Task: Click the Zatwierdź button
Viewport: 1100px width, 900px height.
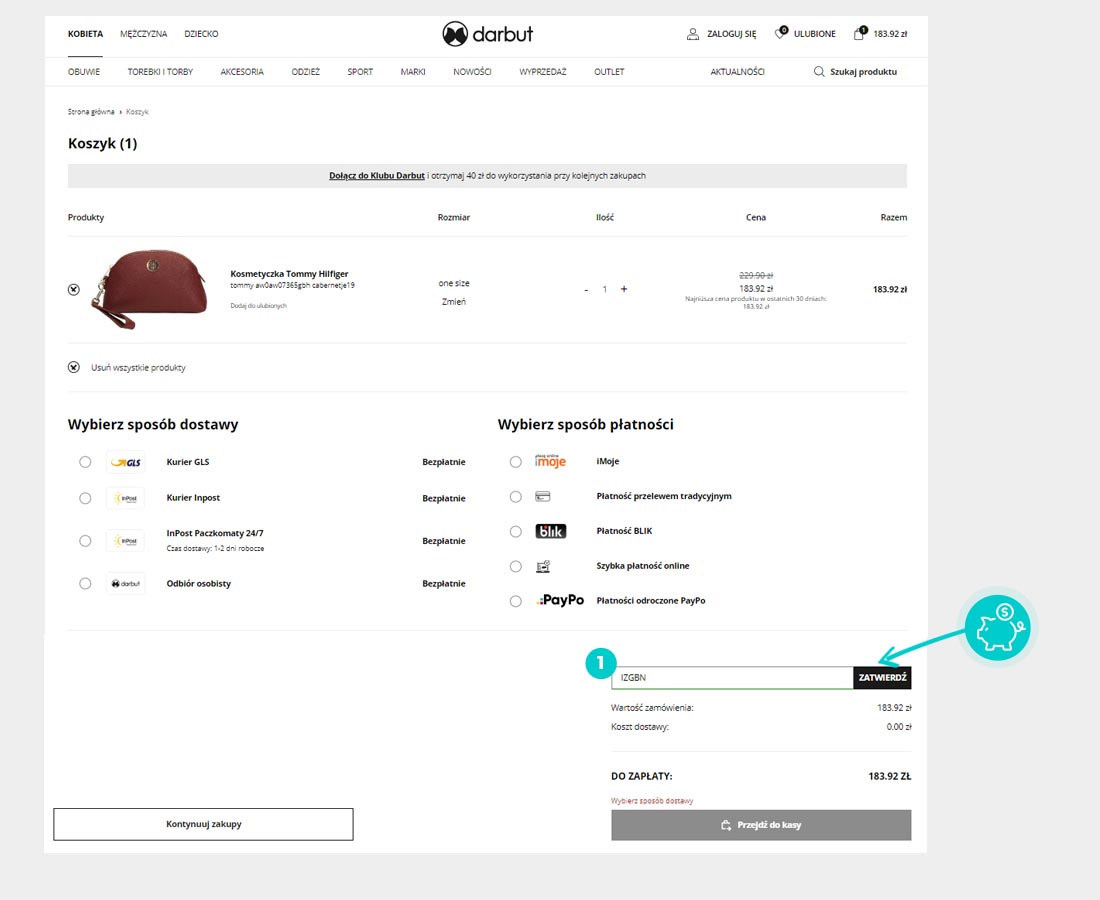Action: [882, 678]
